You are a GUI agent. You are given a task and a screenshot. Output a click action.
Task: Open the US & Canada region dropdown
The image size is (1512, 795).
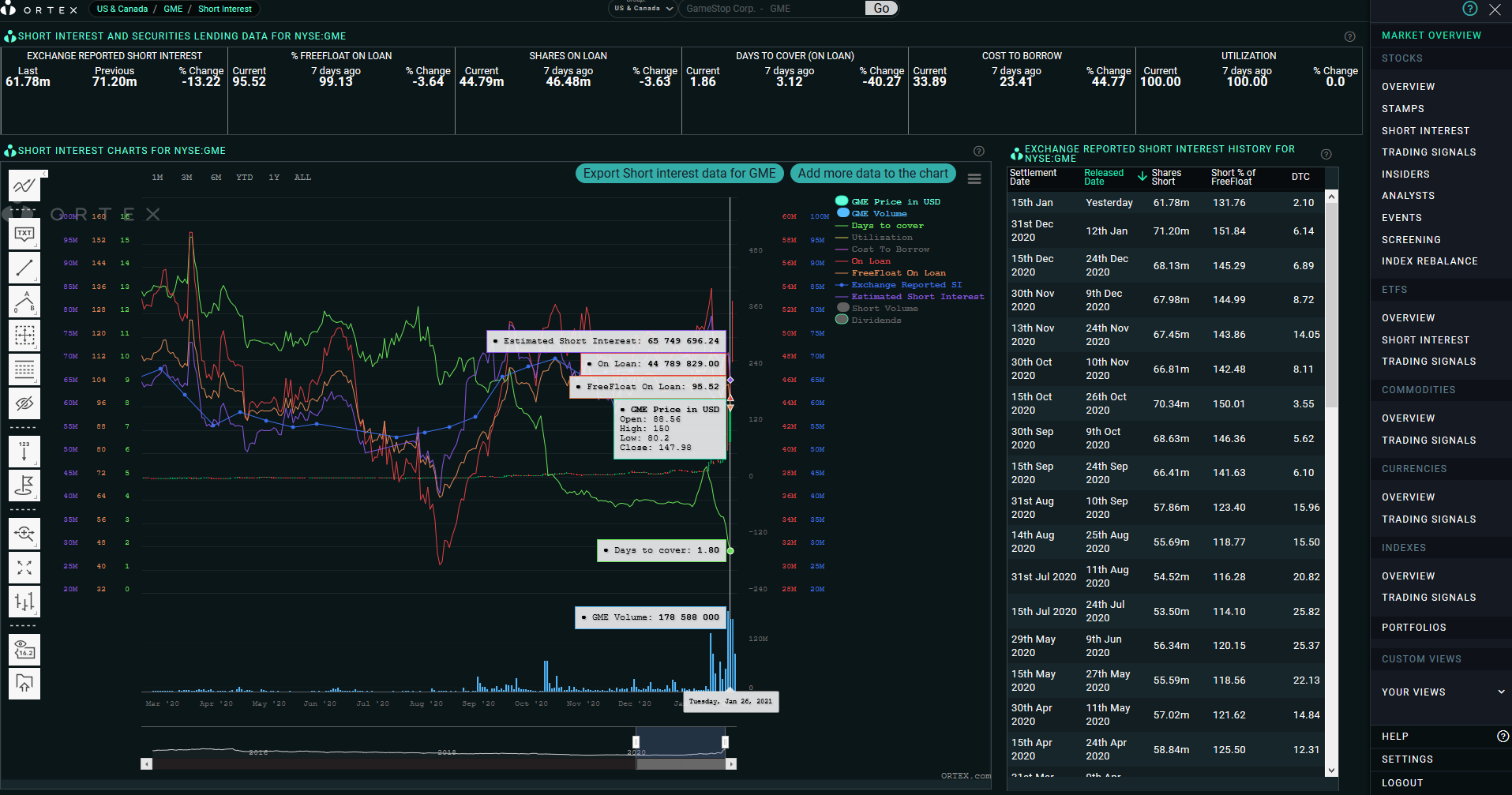point(643,9)
